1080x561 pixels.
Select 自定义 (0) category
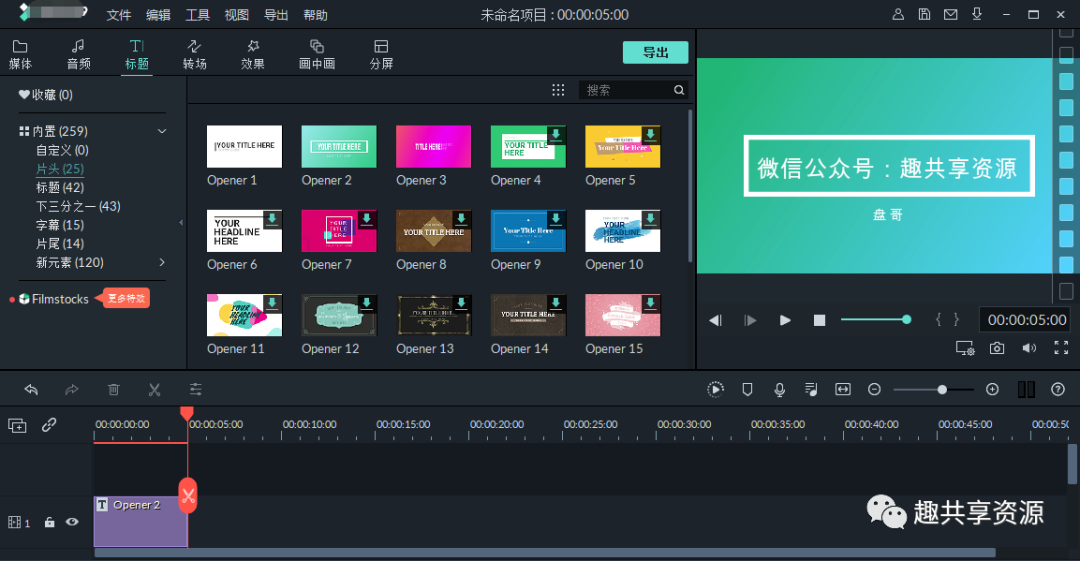point(62,150)
